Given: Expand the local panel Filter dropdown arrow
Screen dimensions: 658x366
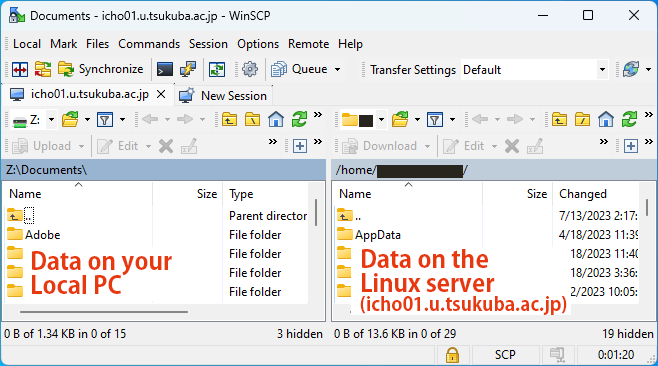Looking at the screenshot, I should tap(123, 120).
